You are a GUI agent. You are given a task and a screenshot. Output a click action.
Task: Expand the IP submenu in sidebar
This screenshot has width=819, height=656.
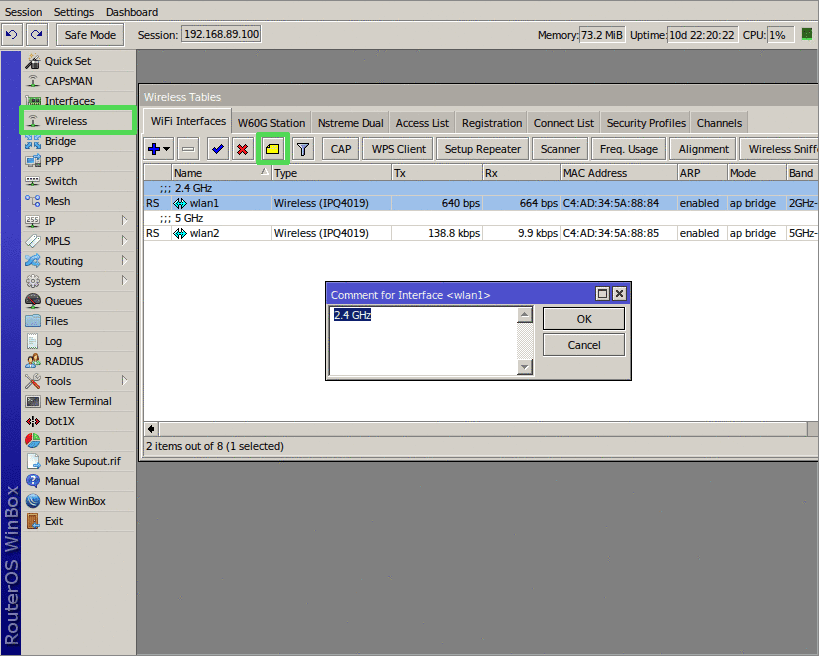tap(124, 220)
